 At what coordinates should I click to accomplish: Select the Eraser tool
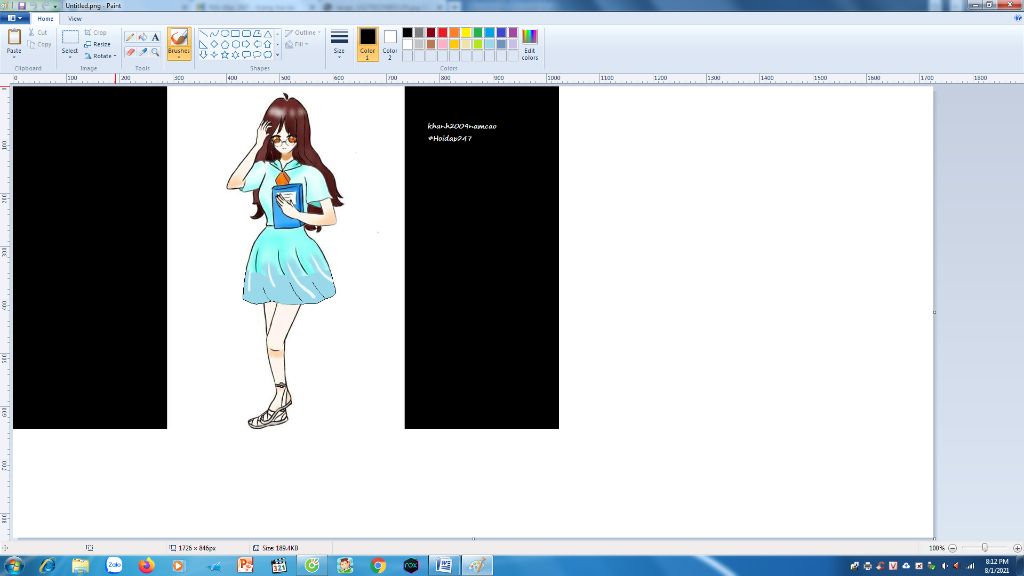[130, 52]
